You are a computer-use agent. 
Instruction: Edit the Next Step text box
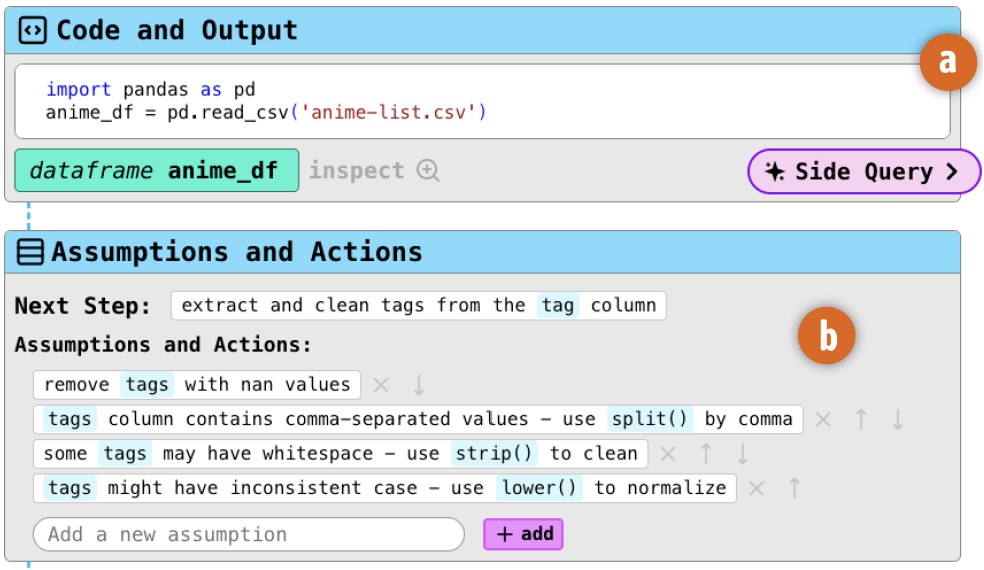click(418, 305)
